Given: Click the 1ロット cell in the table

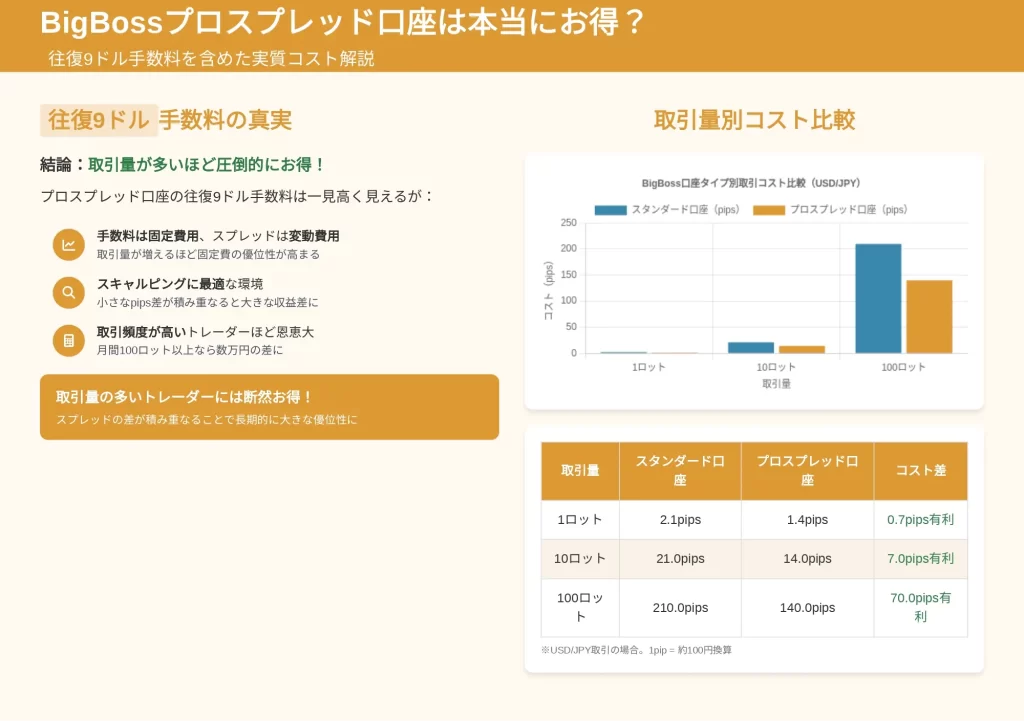Looking at the screenshot, I should pos(580,520).
